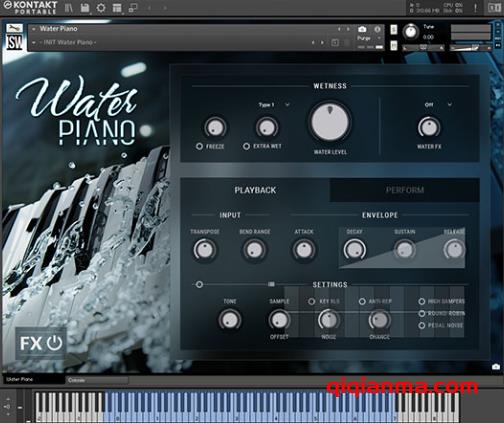Click the large Water Level knob
The image size is (504, 423).
[330, 122]
